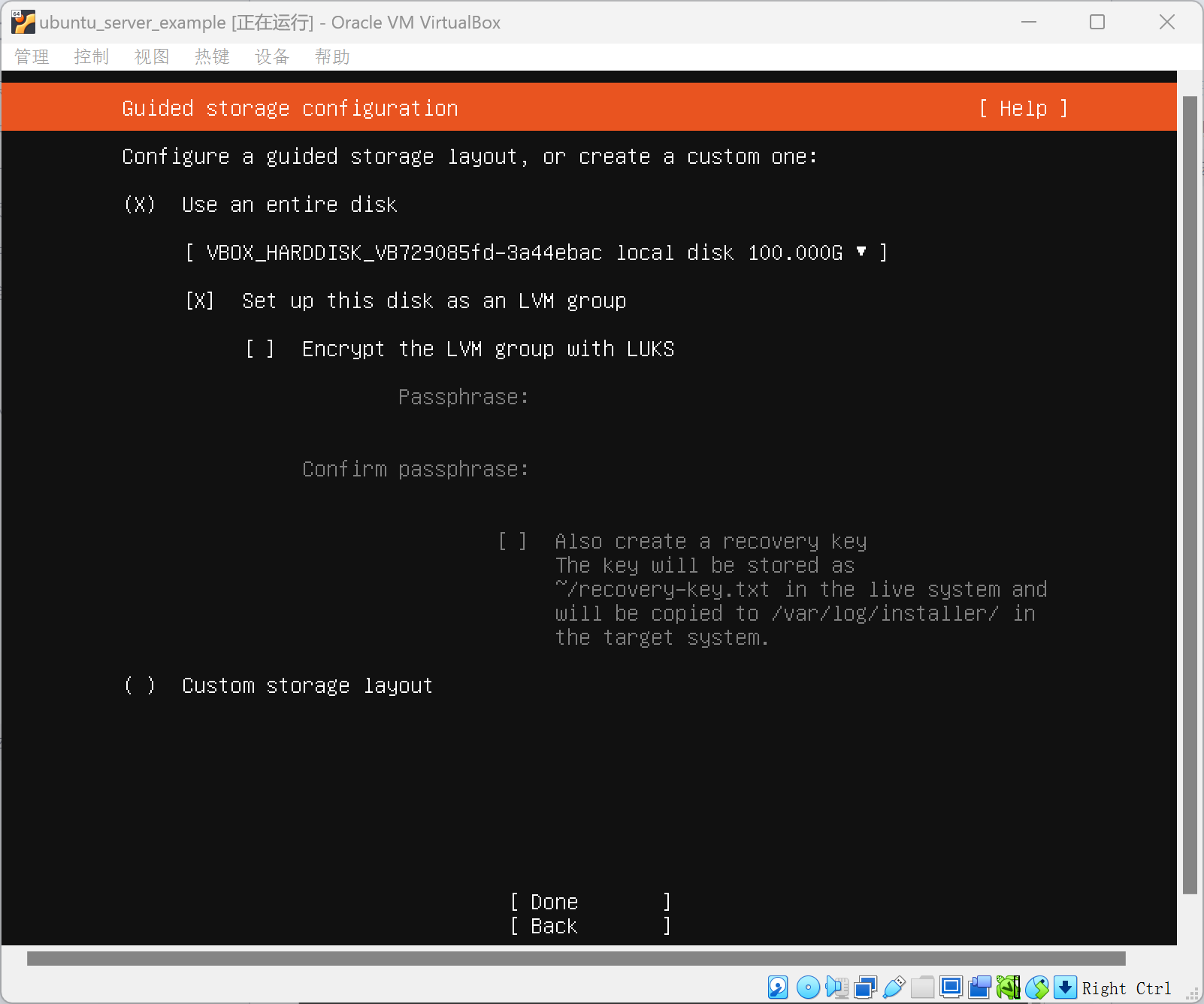Select the 'Use an entire disk' radio option
Viewport: 1204px width, 1004px height.
140,204
